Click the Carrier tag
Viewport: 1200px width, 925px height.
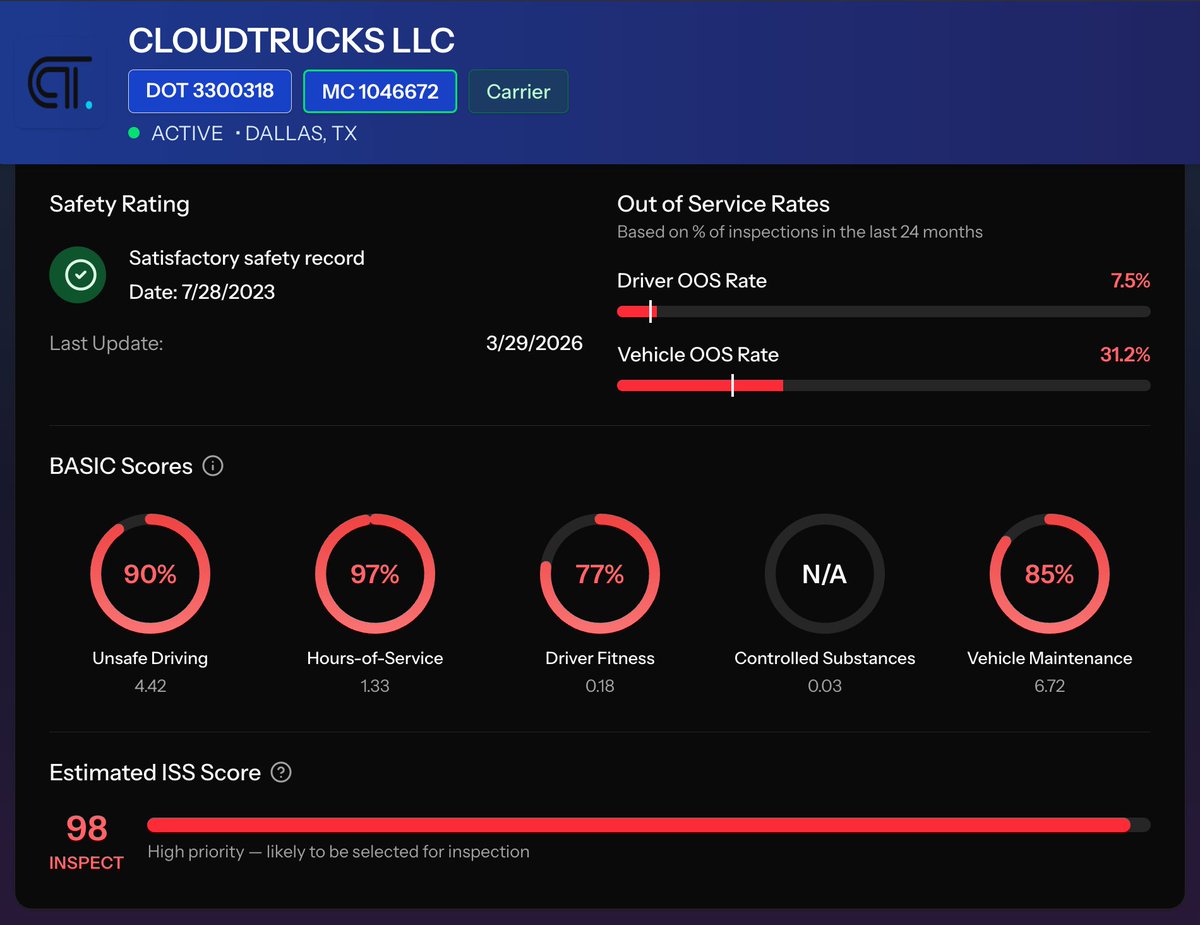click(x=518, y=91)
